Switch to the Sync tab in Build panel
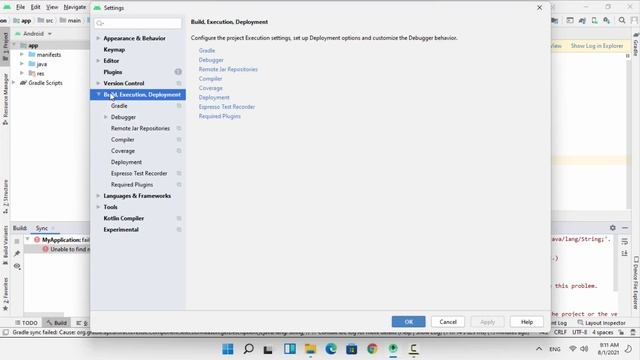Viewport: 640px width, 360px height. pyautogui.click(x=42, y=228)
